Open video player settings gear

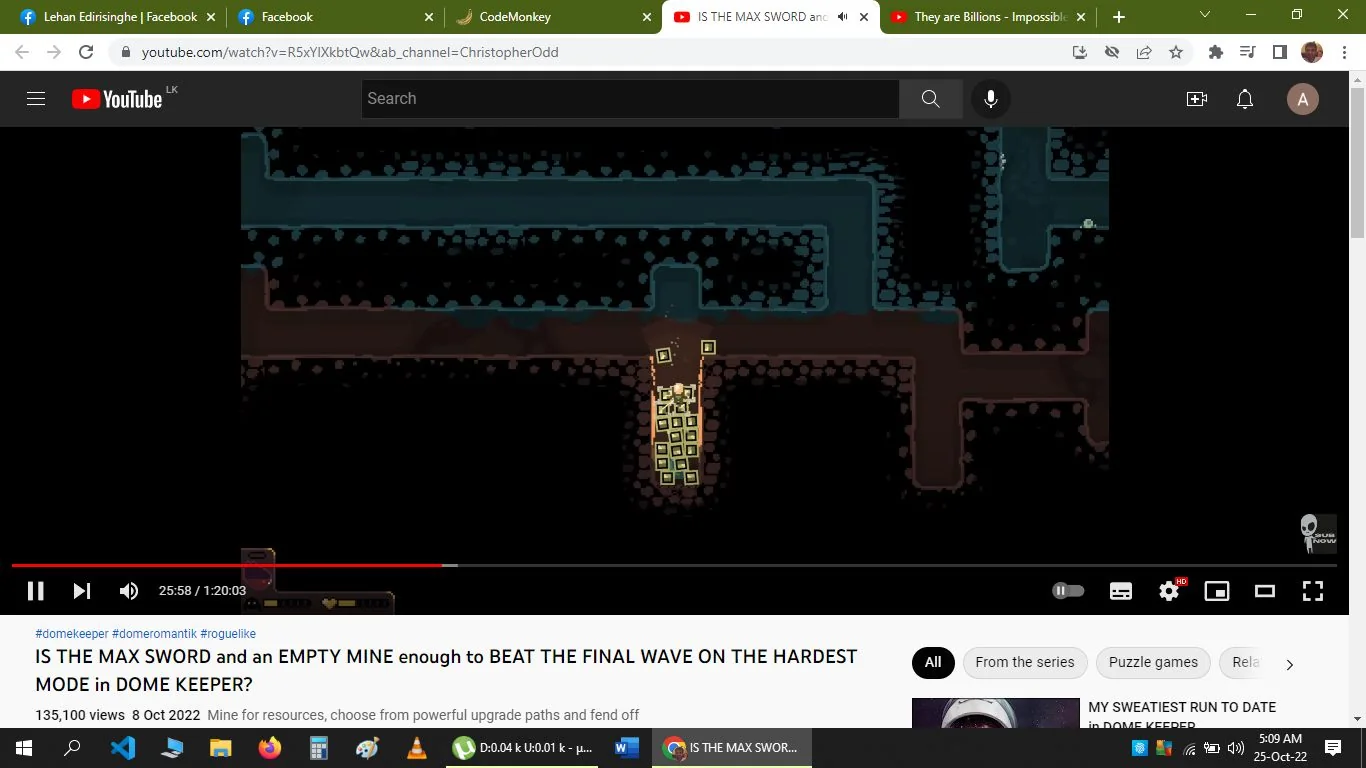(x=1169, y=591)
